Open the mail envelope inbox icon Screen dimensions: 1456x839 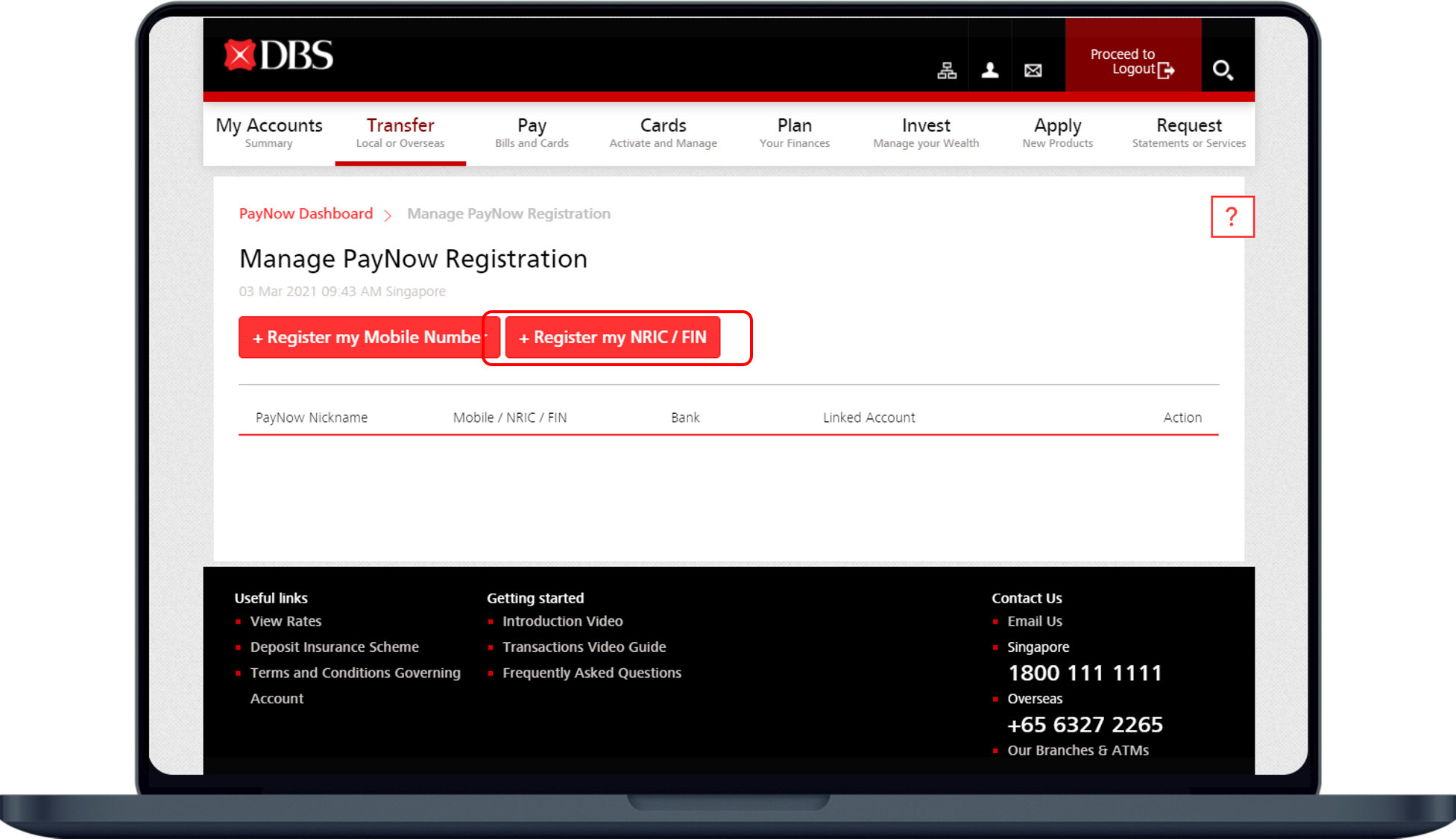pyautogui.click(x=1033, y=70)
